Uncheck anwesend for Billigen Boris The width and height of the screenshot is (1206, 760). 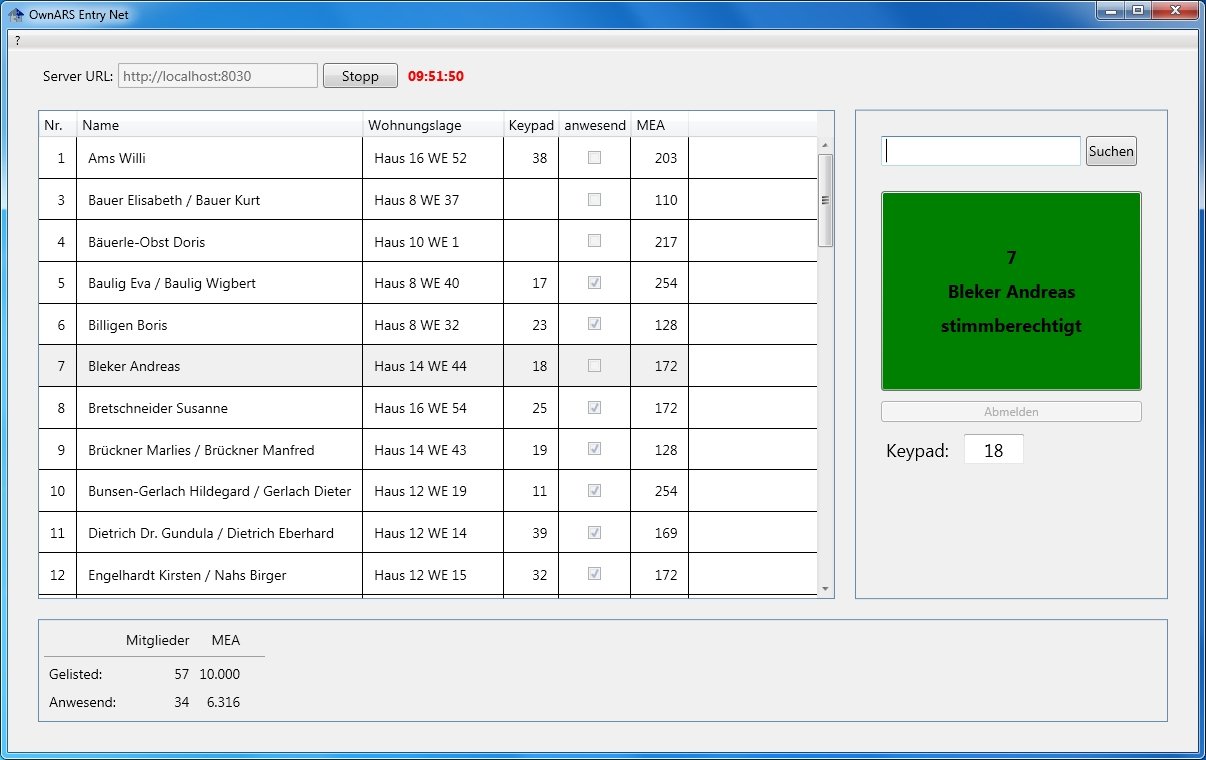[x=595, y=324]
